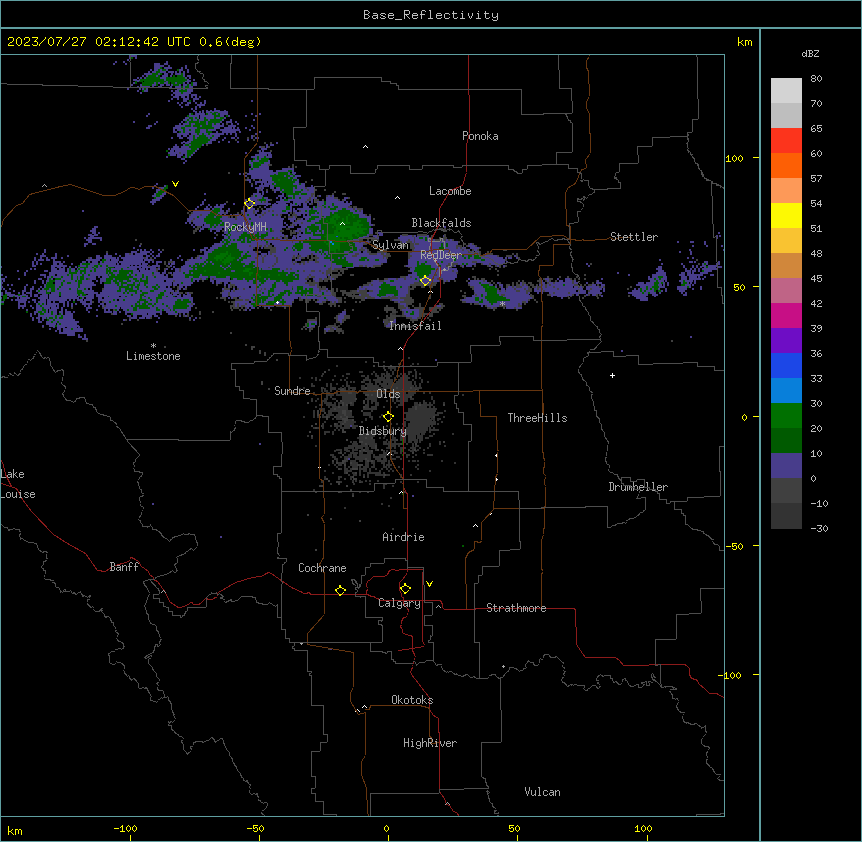Click the RockyMH label
Viewport: 862px width, 842px height.
[x=245, y=227]
